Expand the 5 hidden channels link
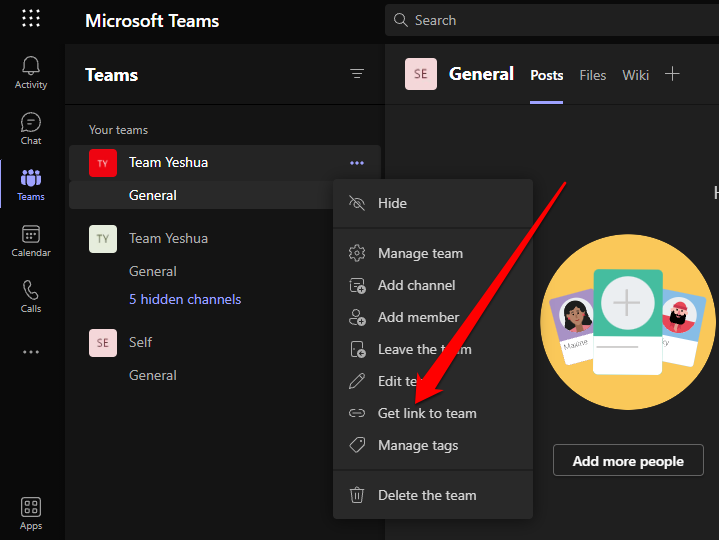This screenshot has height=540, width=719. coord(185,299)
